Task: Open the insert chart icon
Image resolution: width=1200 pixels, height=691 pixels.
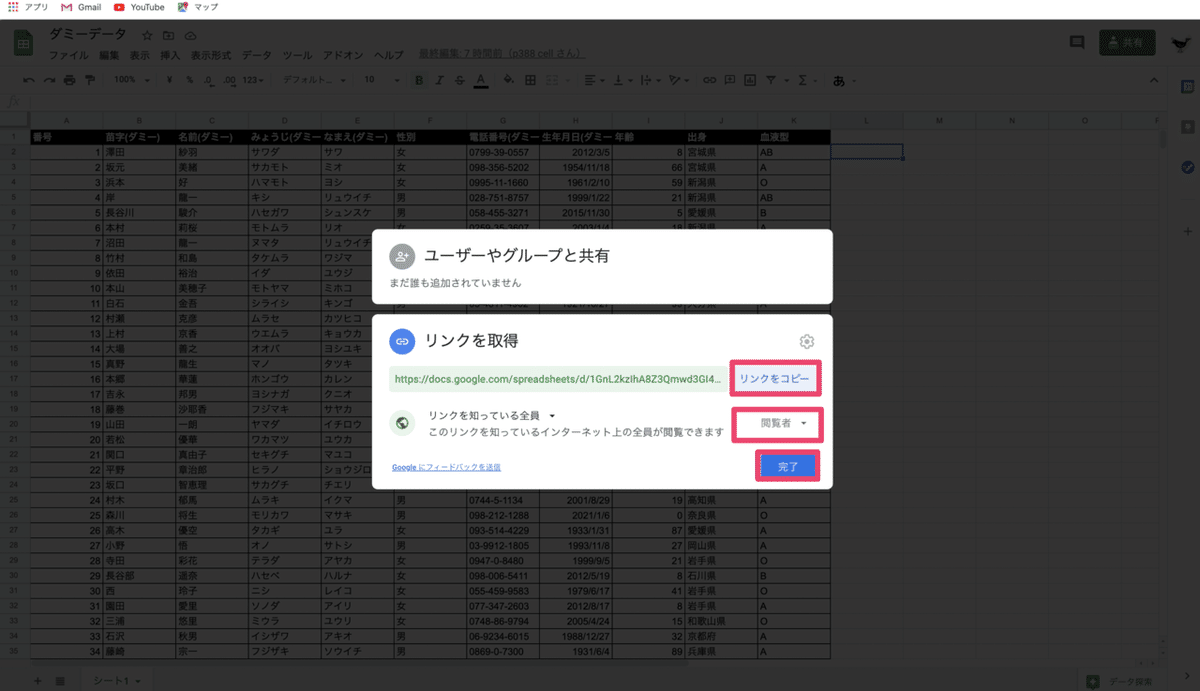Action: click(x=752, y=80)
